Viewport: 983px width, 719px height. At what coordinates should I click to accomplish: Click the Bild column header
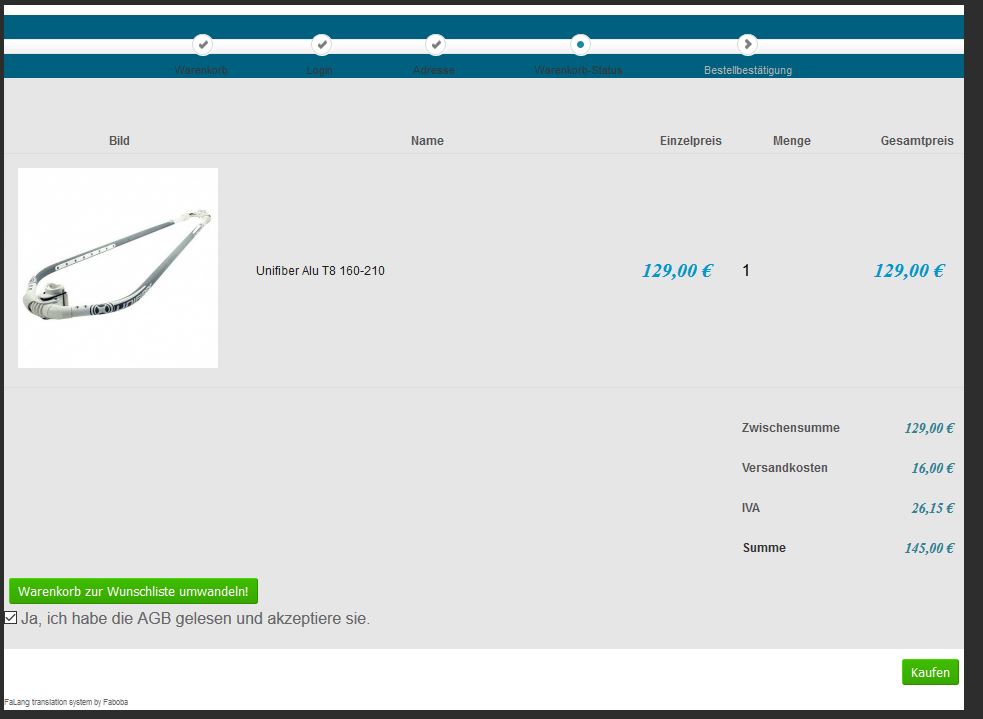[x=119, y=141]
